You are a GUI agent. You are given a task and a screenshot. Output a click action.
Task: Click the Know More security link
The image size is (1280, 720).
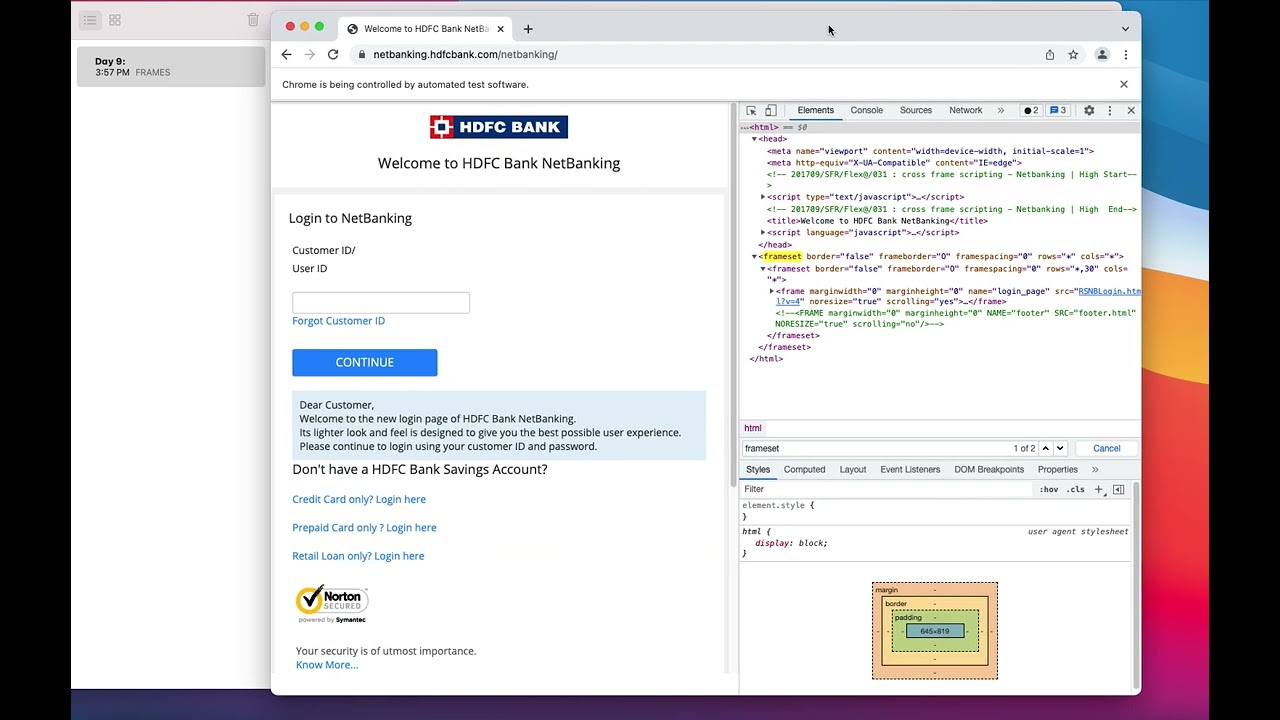tap(327, 665)
